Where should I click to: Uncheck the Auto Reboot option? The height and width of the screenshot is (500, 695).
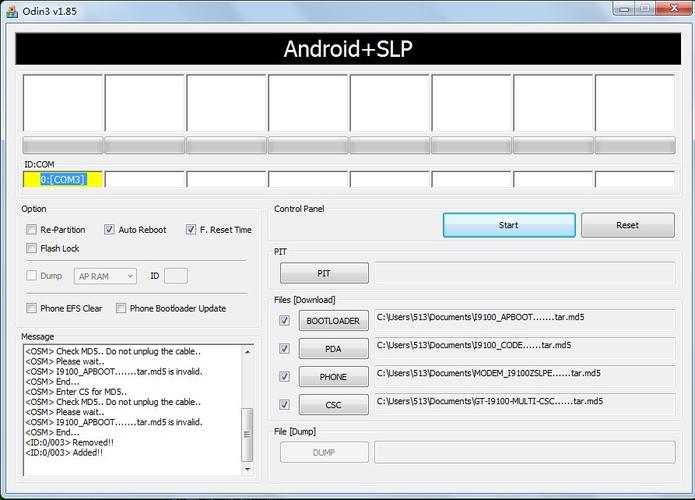click(x=109, y=229)
